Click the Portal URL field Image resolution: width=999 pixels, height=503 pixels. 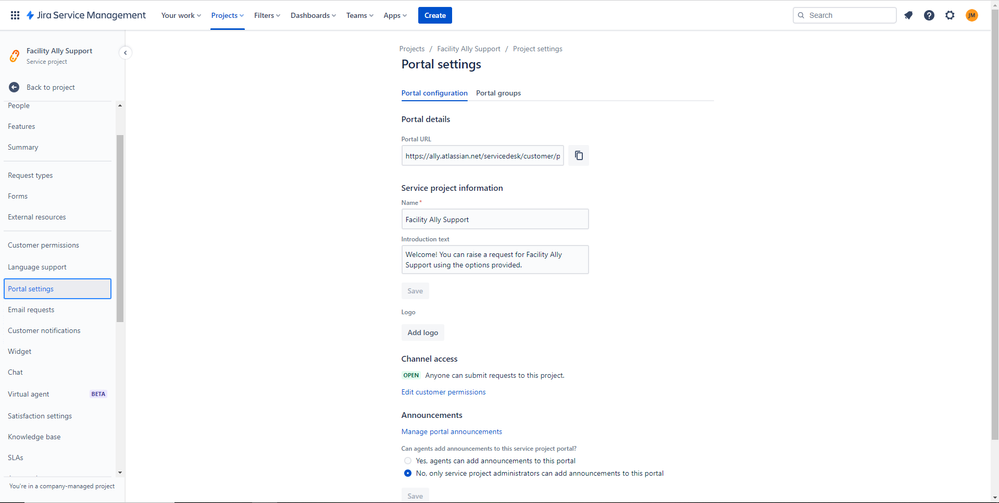(x=482, y=155)
